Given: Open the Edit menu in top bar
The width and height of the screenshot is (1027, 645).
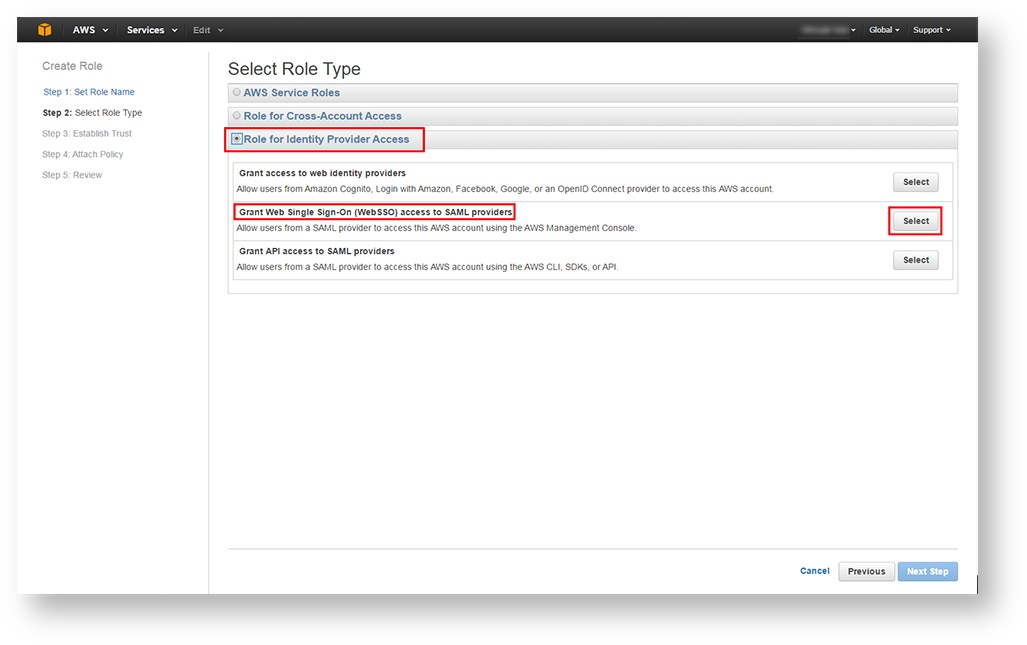Looking at the screenshot, I should click(207, 30).
